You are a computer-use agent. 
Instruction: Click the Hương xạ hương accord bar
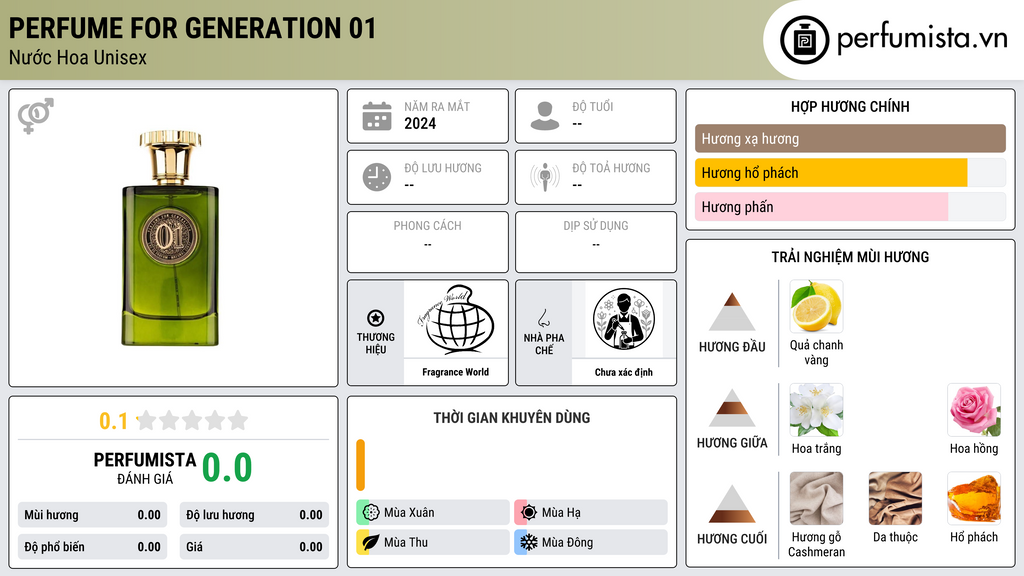(850, 138)
